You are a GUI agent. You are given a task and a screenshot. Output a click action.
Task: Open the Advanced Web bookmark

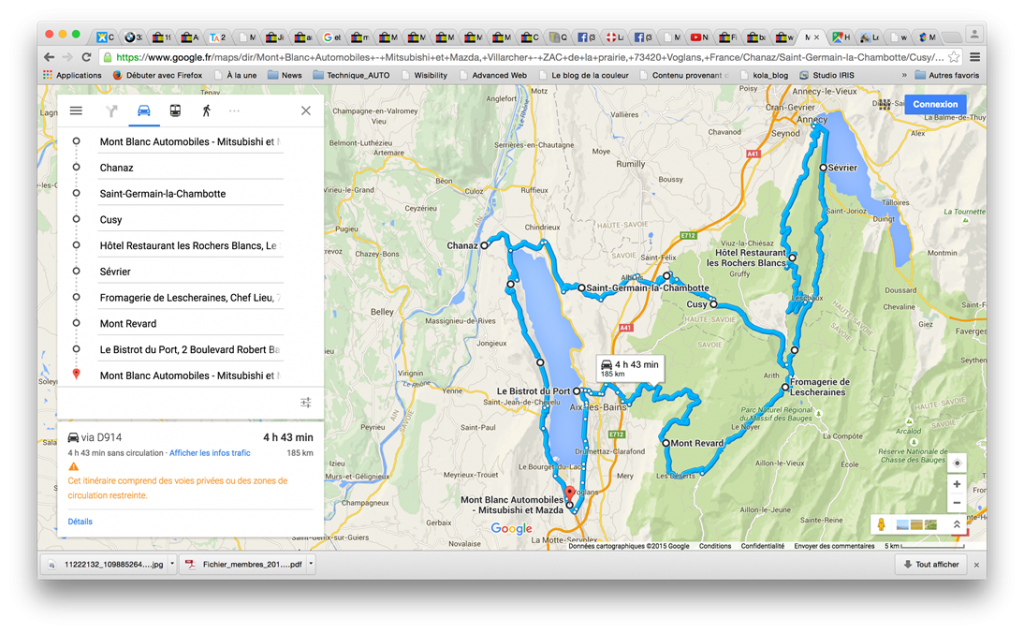(x=493, y=75)
